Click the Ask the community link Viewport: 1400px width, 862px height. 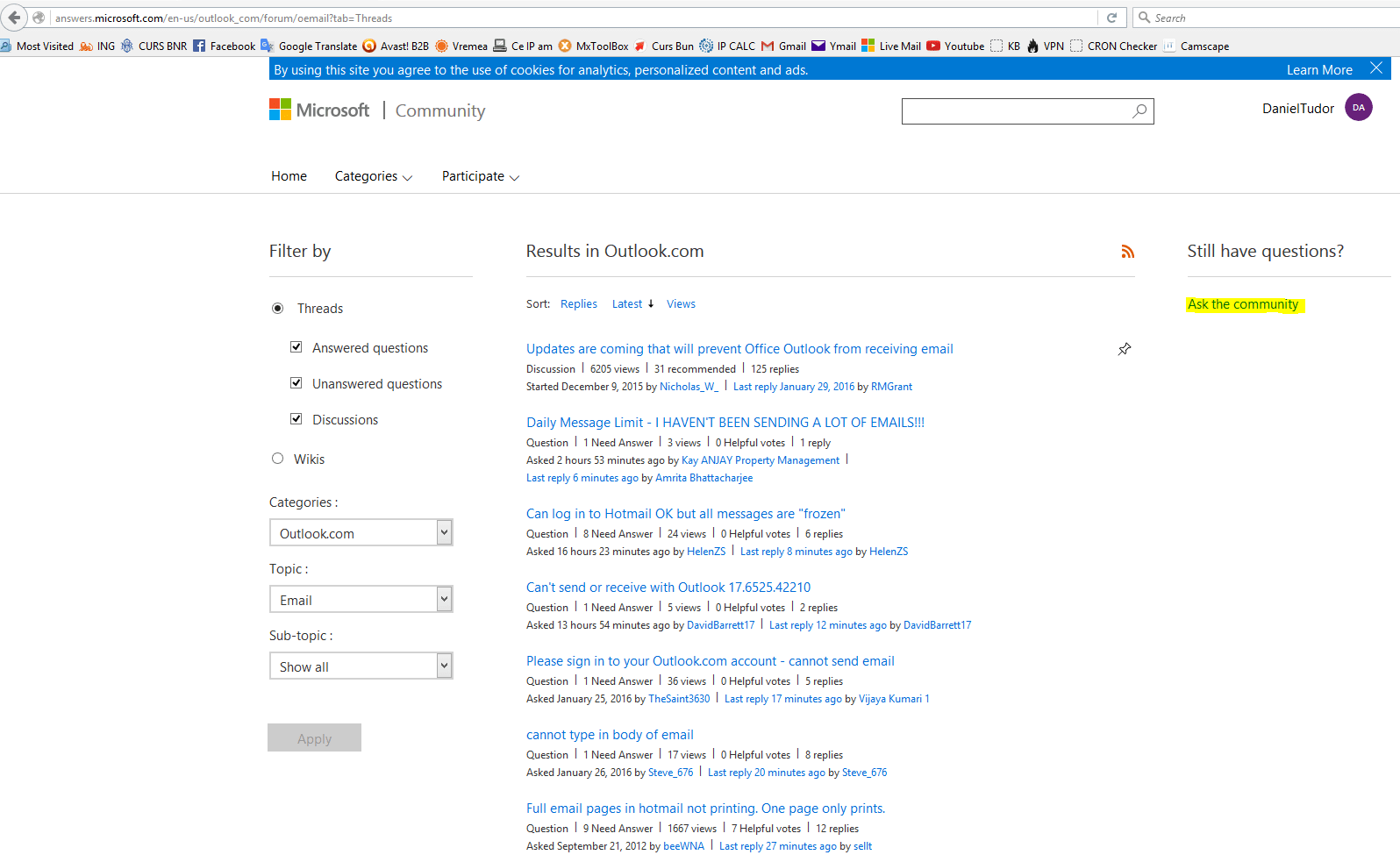tap(1243, 304)
